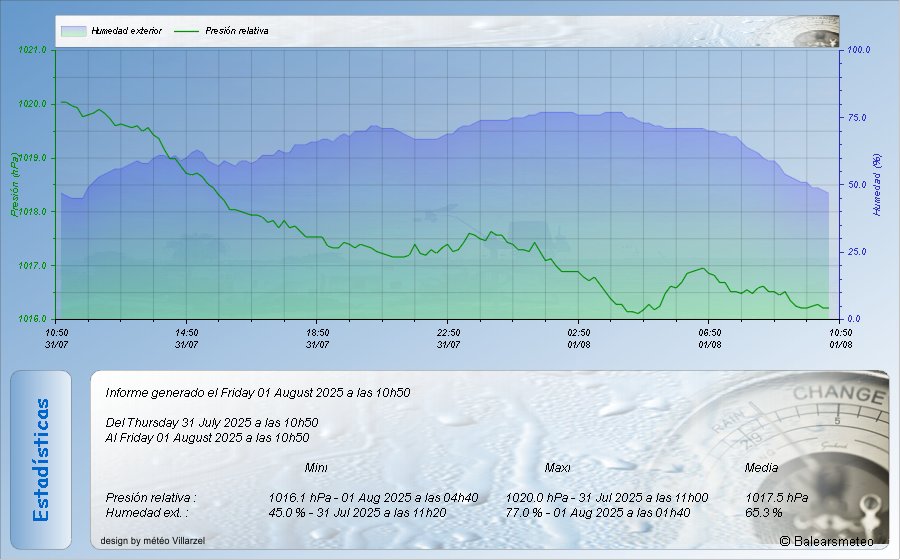
Task: Click the last 10:50 01/08 time label
Action: [840, 339]
